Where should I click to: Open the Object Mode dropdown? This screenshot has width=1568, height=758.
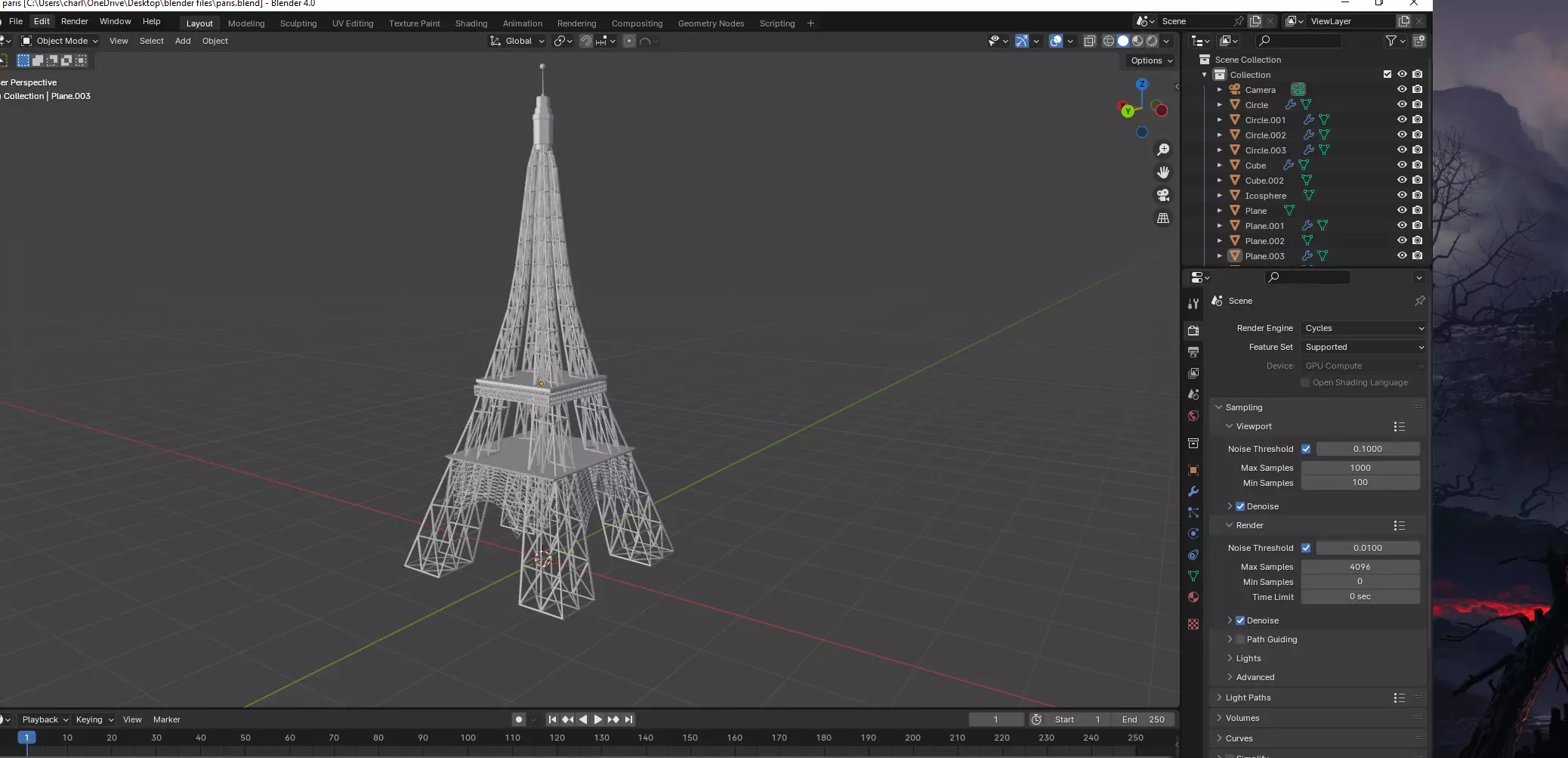point(60,41)
